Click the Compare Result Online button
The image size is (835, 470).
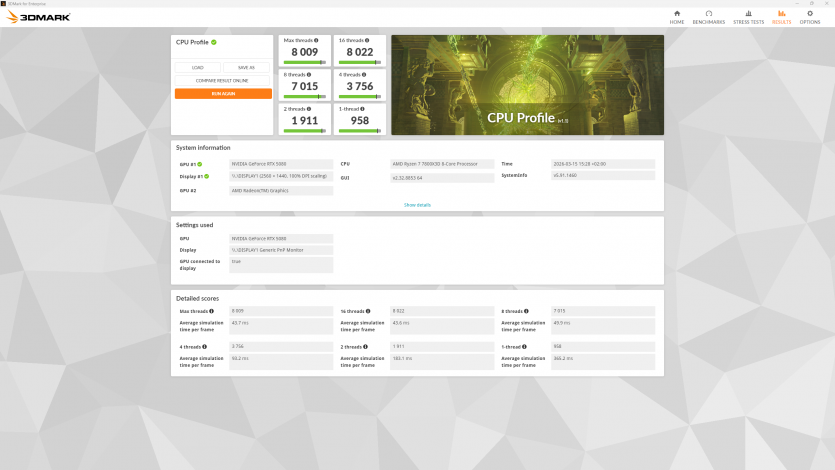[x=223, y=80]
